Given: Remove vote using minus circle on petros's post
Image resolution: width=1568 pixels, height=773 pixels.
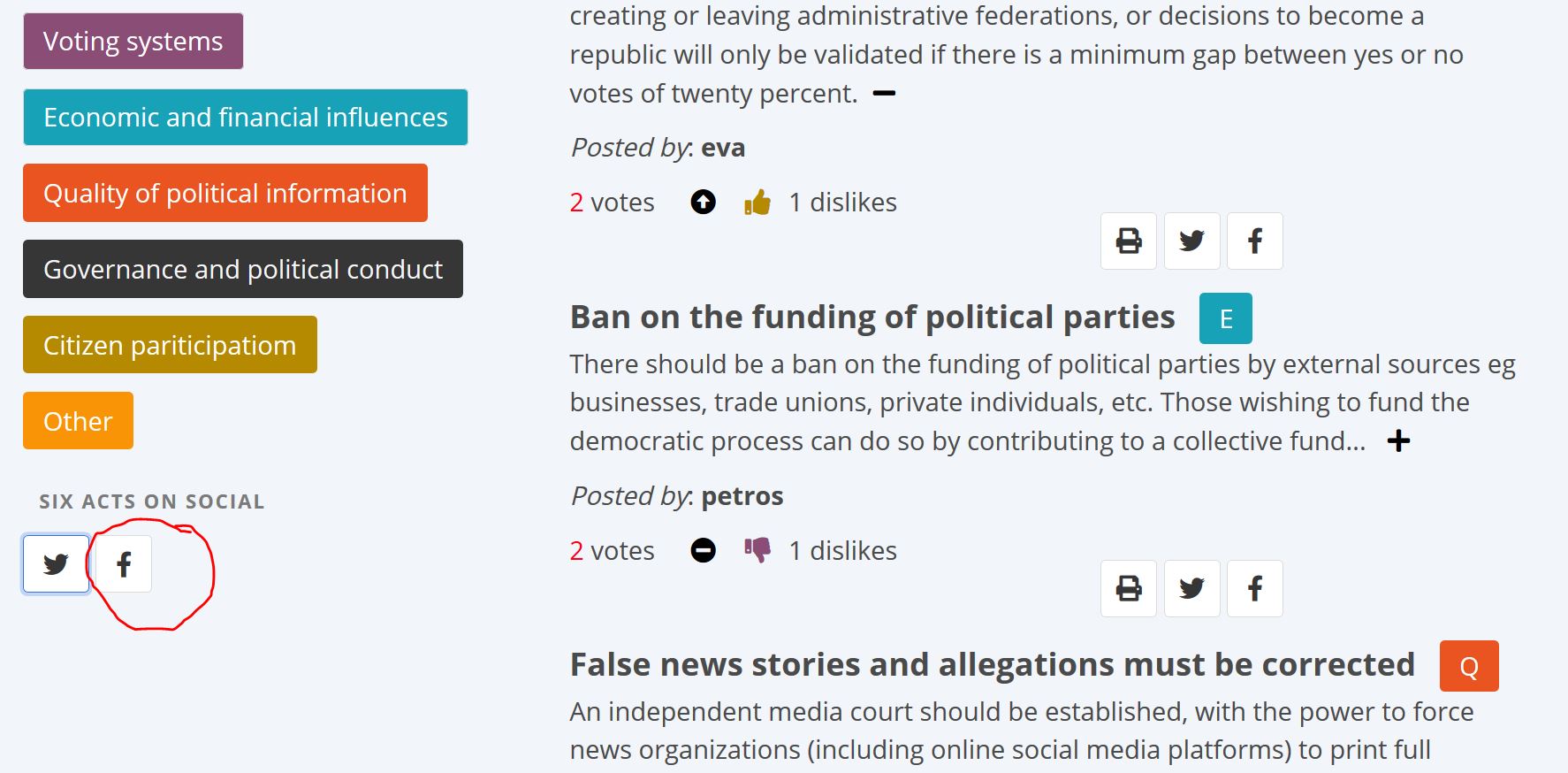Looking at the screenshot, I should coord(703,550).
